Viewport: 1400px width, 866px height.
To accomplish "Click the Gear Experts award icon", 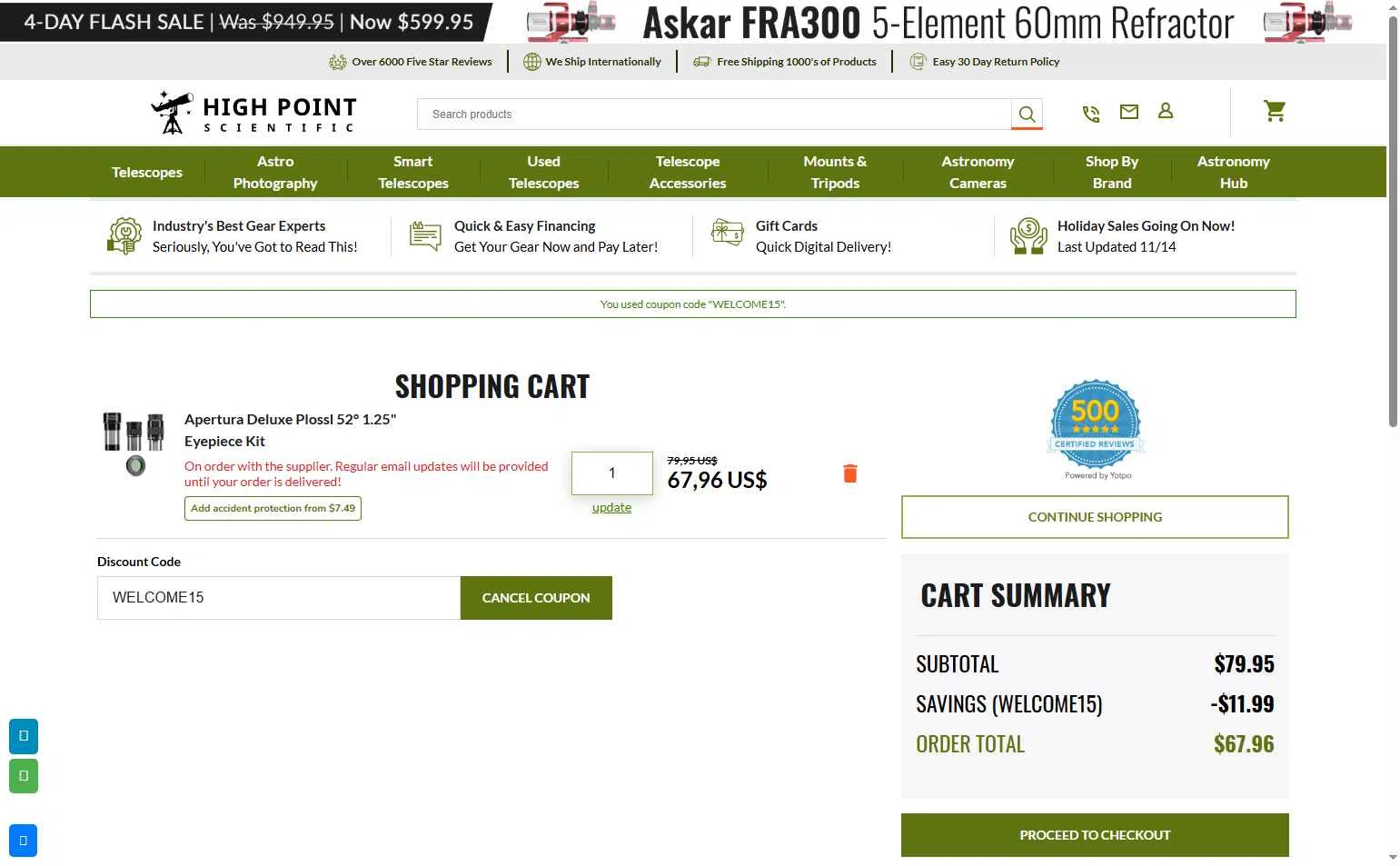I will coord(124,236).
